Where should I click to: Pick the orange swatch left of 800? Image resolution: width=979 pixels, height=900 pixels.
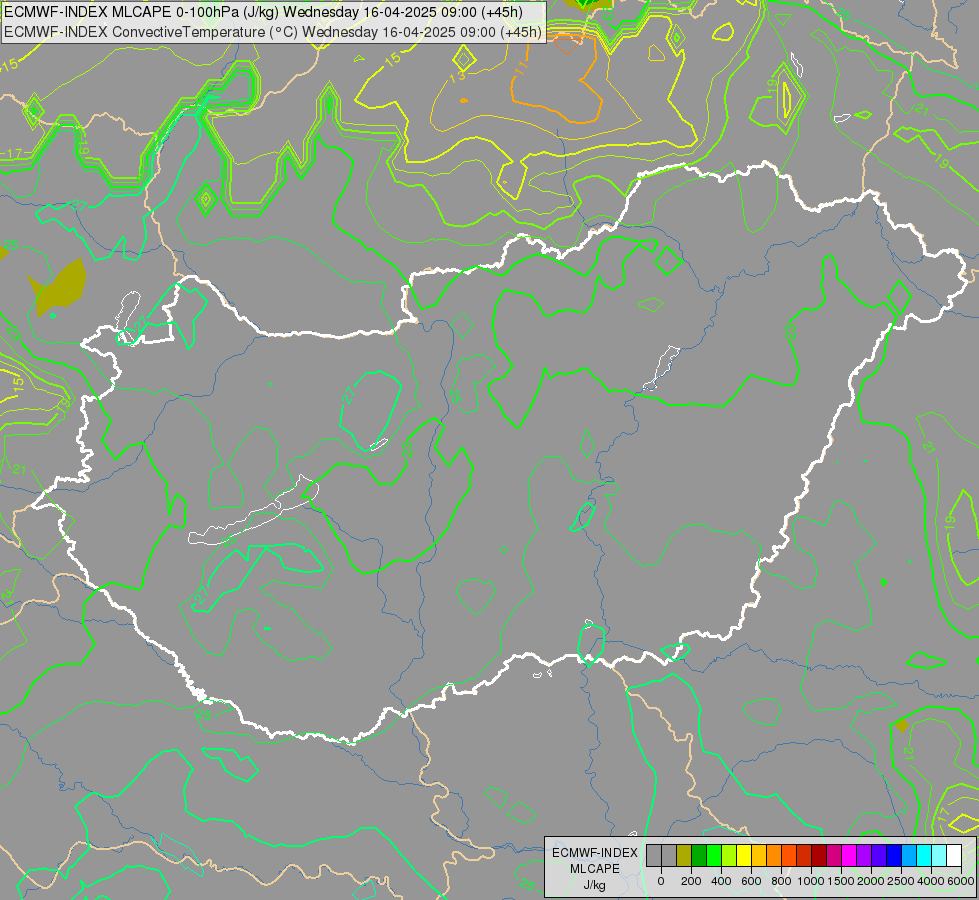coord(774,856)
